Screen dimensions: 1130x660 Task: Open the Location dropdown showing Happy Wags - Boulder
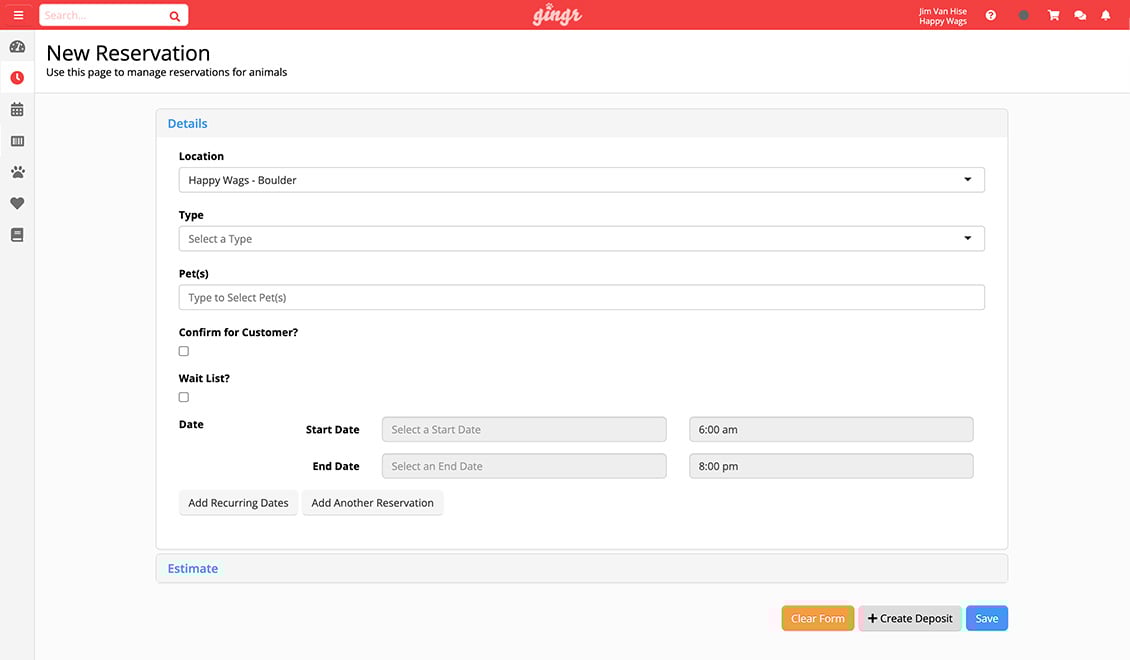[581, 179]
